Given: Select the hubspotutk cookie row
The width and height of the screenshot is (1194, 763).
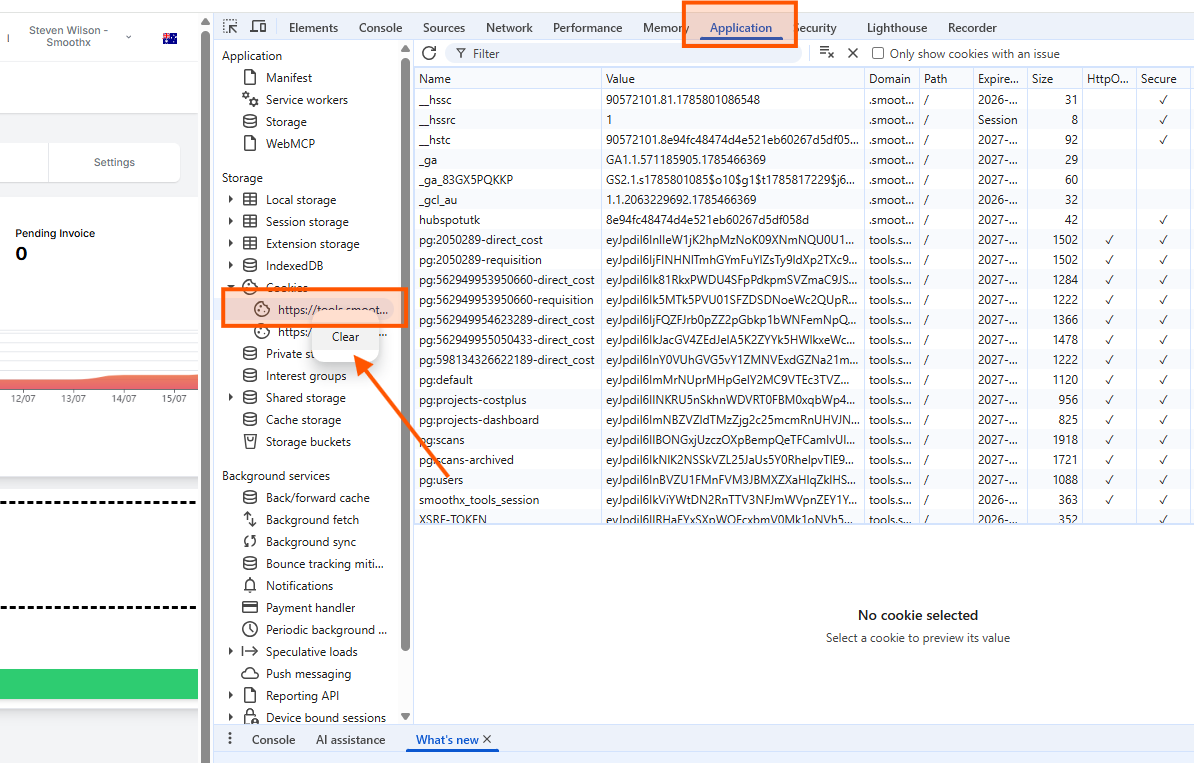Looking at the screenshot, I should (x=803, y=219).
